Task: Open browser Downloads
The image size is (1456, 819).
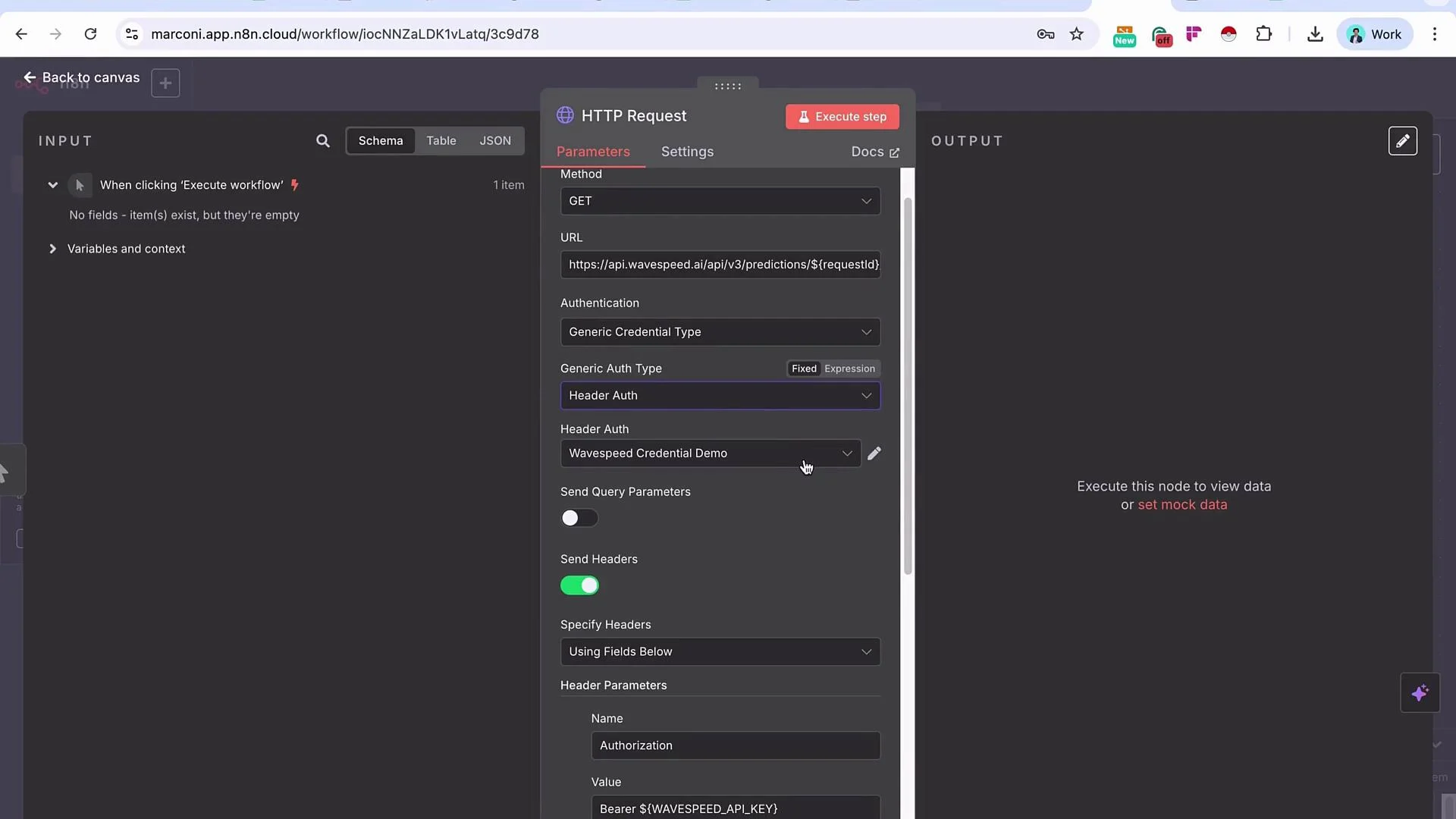Action: (x=1316, y=34)
